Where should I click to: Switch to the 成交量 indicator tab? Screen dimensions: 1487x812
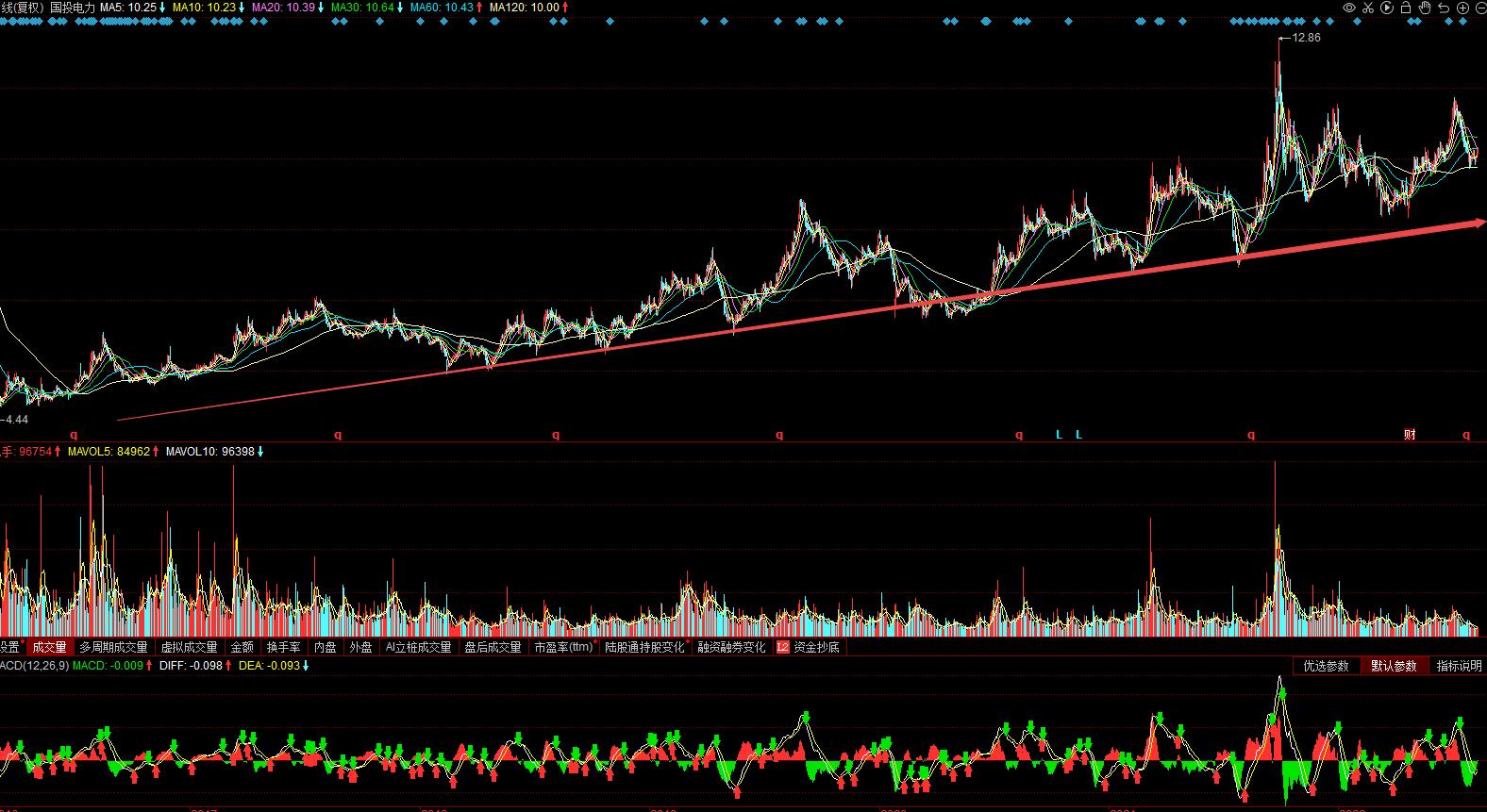(49, 648)
